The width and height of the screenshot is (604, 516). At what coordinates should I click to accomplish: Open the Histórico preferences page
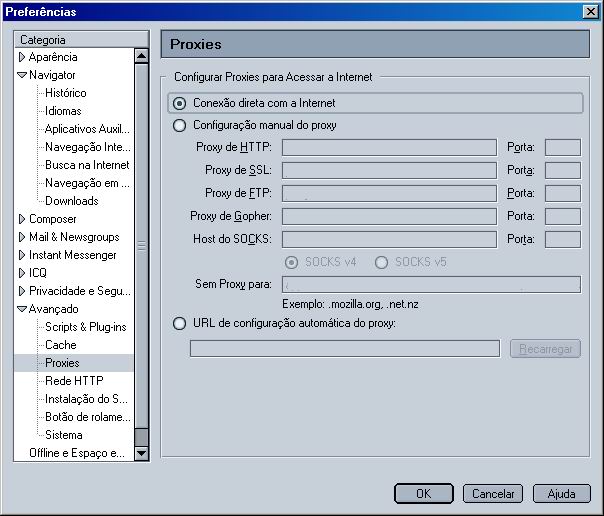(65, 93)
